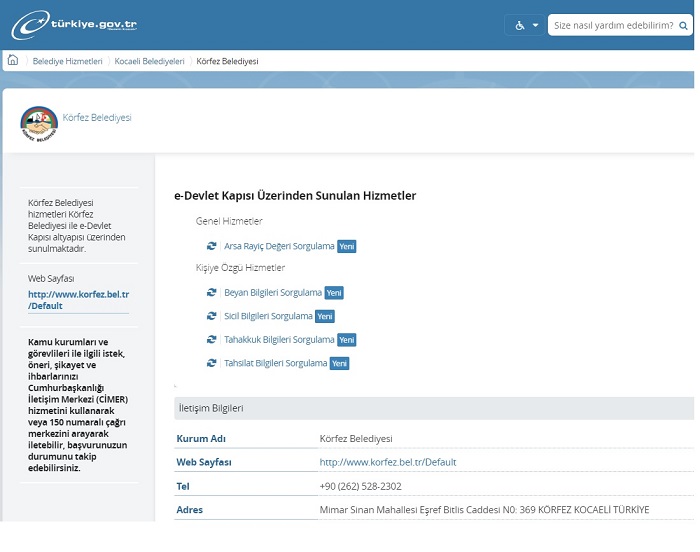Open Tahsilat Bilgileri Sorgulama link
700x552 pixels.
tap(276, 363)
